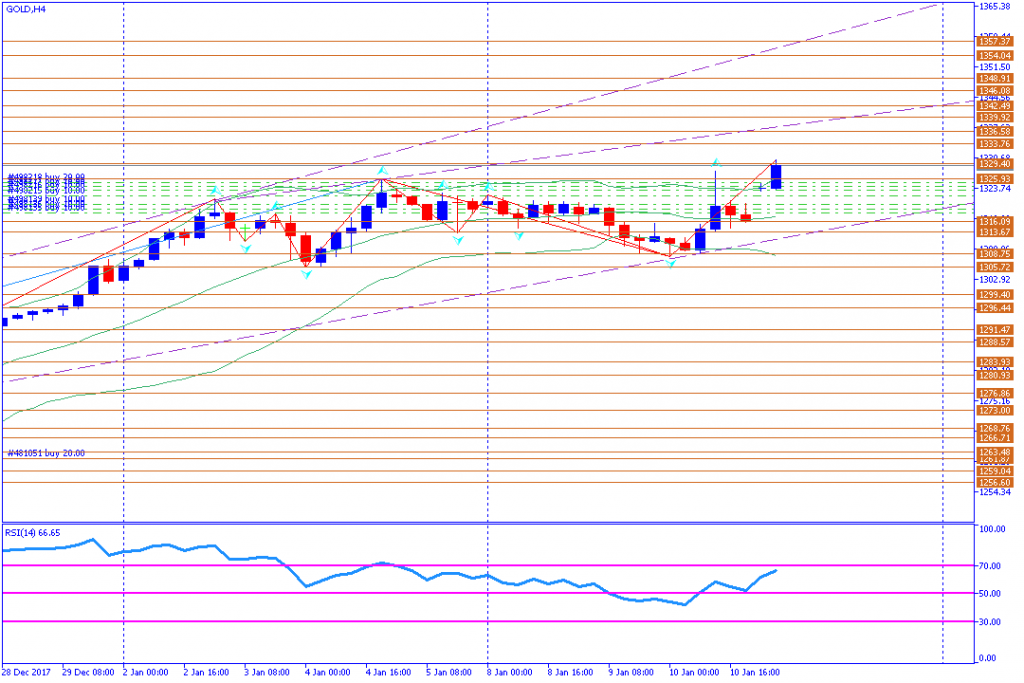The image size is (1024, 683).
Task: Click the up fractal arrow above the 4 Jan 16:00 peak
Action: (382, 172)
